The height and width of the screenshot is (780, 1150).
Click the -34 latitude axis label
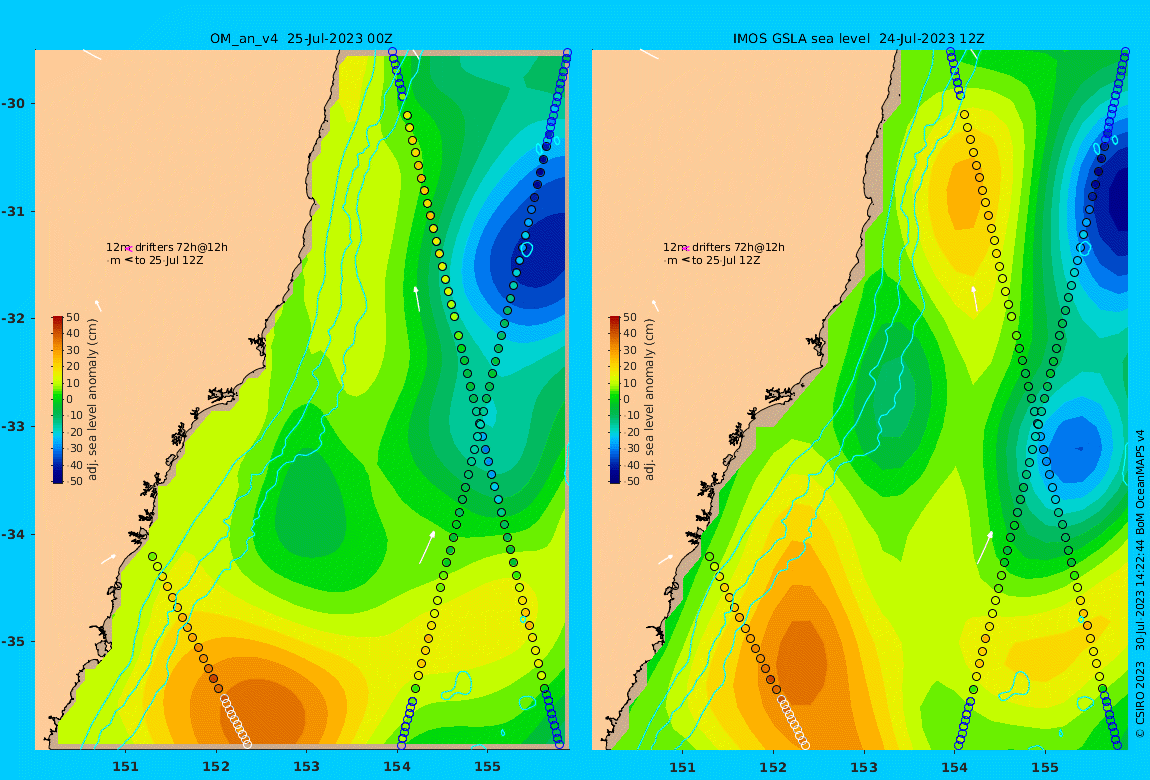[12, 534]
